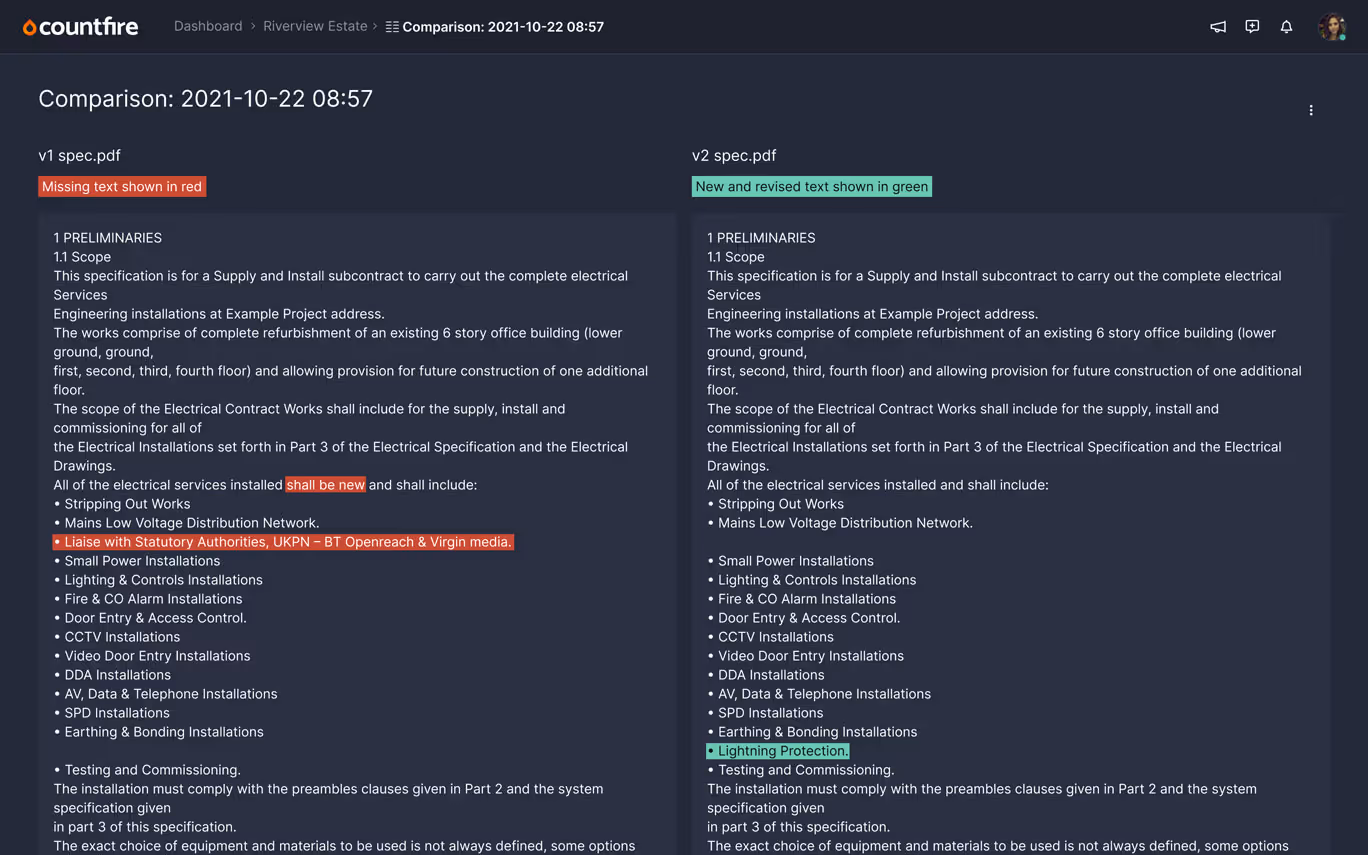
Task: Click the 'v2 spec.pdf' heading
Action: (734, 156)
